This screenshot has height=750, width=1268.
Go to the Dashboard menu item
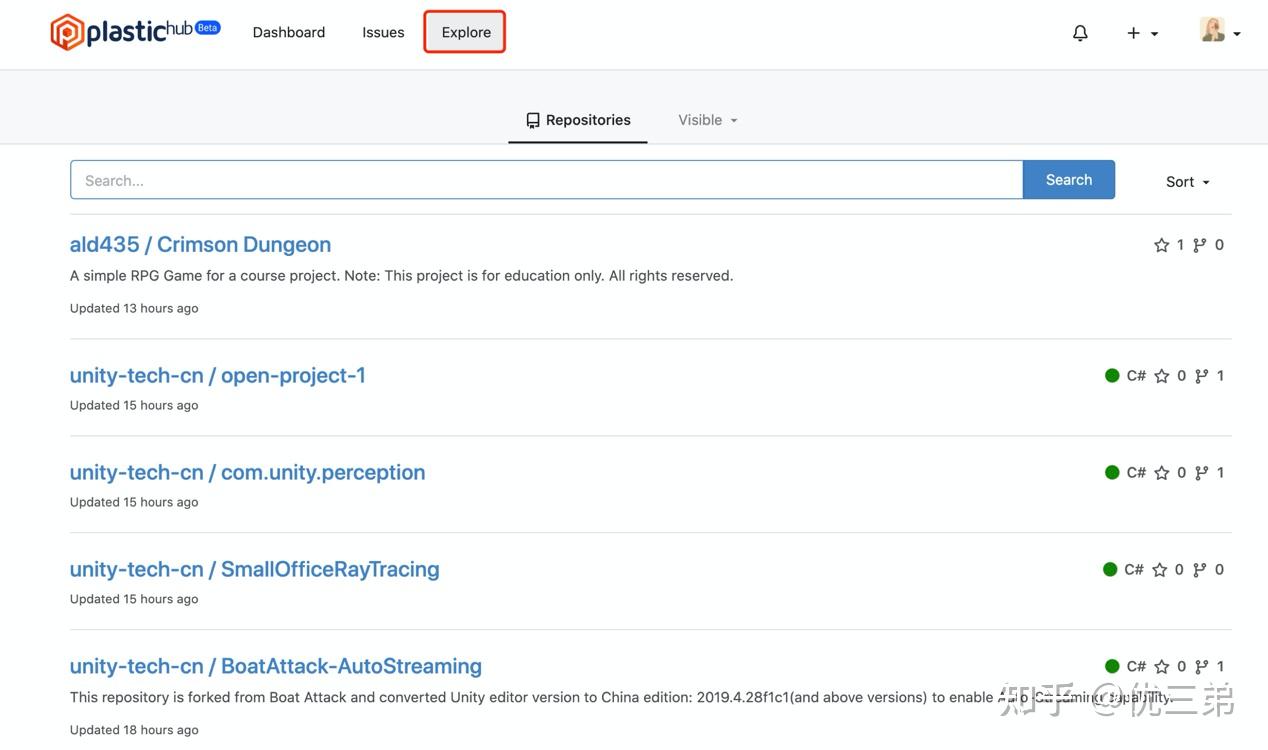pyautogui.click(x=289, y=32)
